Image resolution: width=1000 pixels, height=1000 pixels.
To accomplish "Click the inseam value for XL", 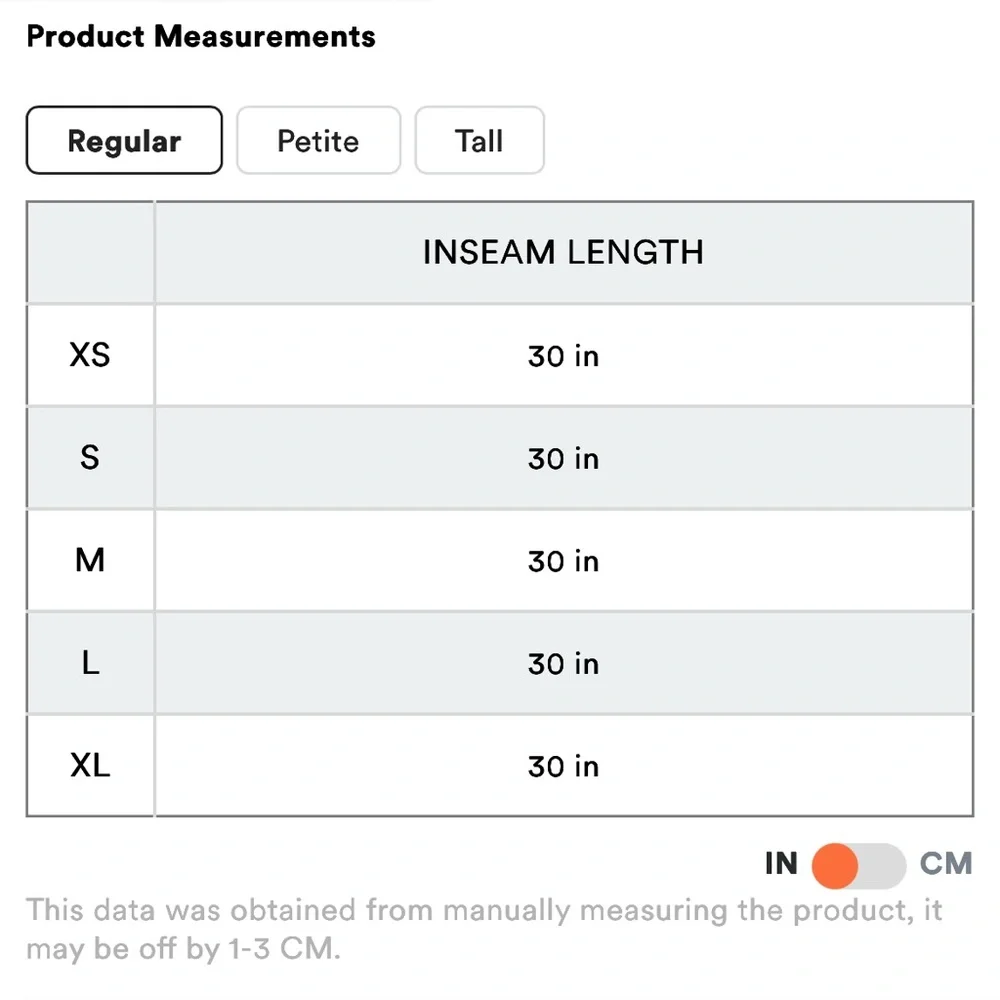I will tap(563, 767).
